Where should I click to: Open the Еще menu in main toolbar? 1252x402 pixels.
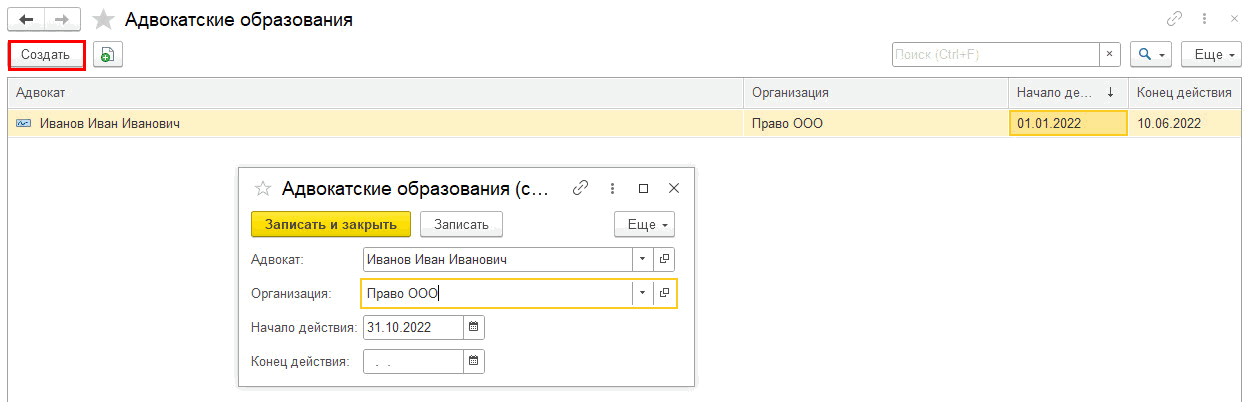pos(1211,55)
